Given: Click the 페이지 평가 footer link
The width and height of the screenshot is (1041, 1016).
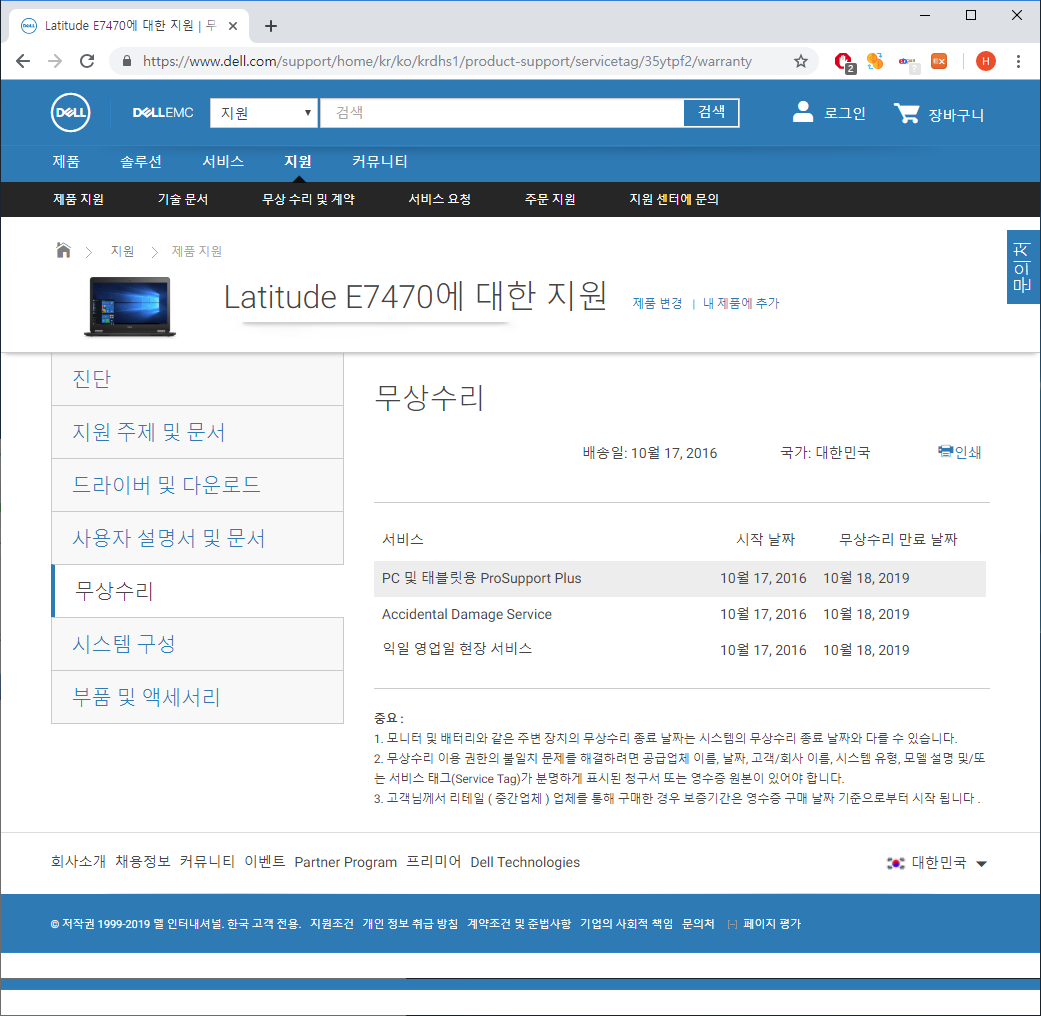Looking at the screenshot, I should point(771,924).
